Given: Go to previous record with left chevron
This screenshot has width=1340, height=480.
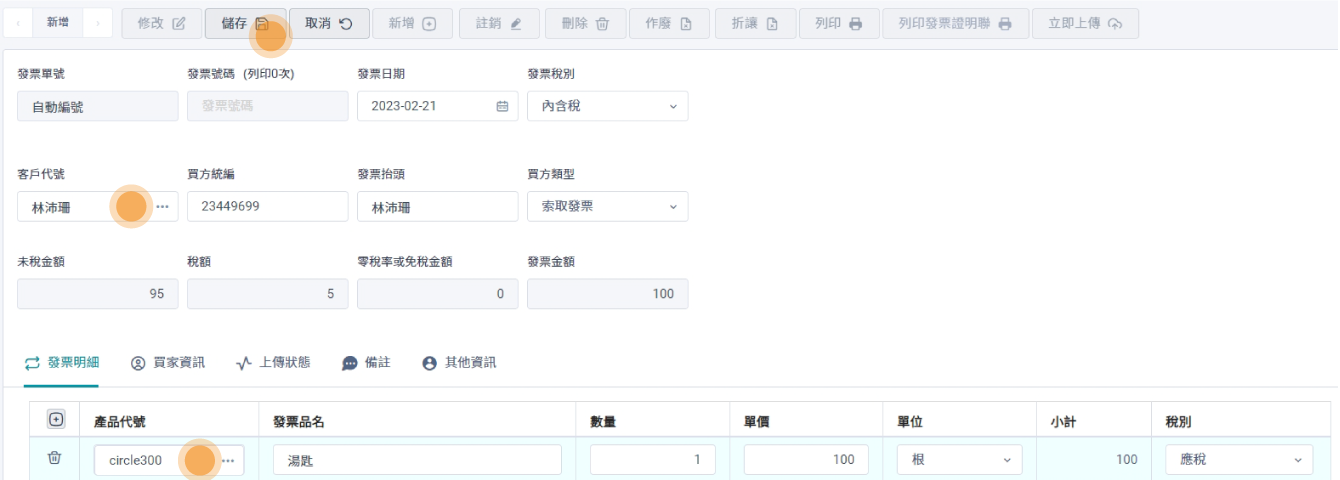Looking at the screenshot, I should pos(18,23).
